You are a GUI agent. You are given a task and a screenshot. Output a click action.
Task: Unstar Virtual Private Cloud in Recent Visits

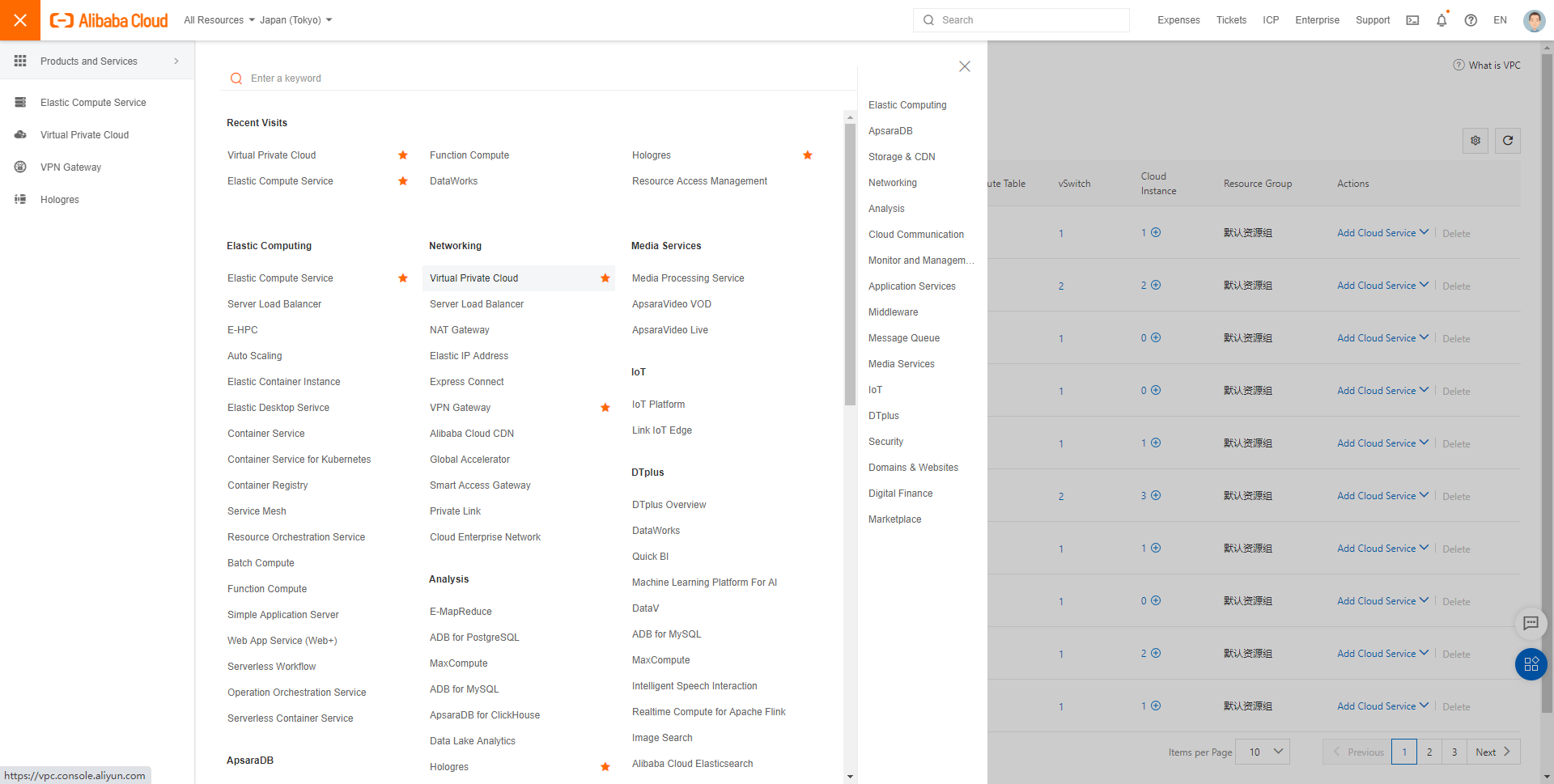tap(403, 155)
